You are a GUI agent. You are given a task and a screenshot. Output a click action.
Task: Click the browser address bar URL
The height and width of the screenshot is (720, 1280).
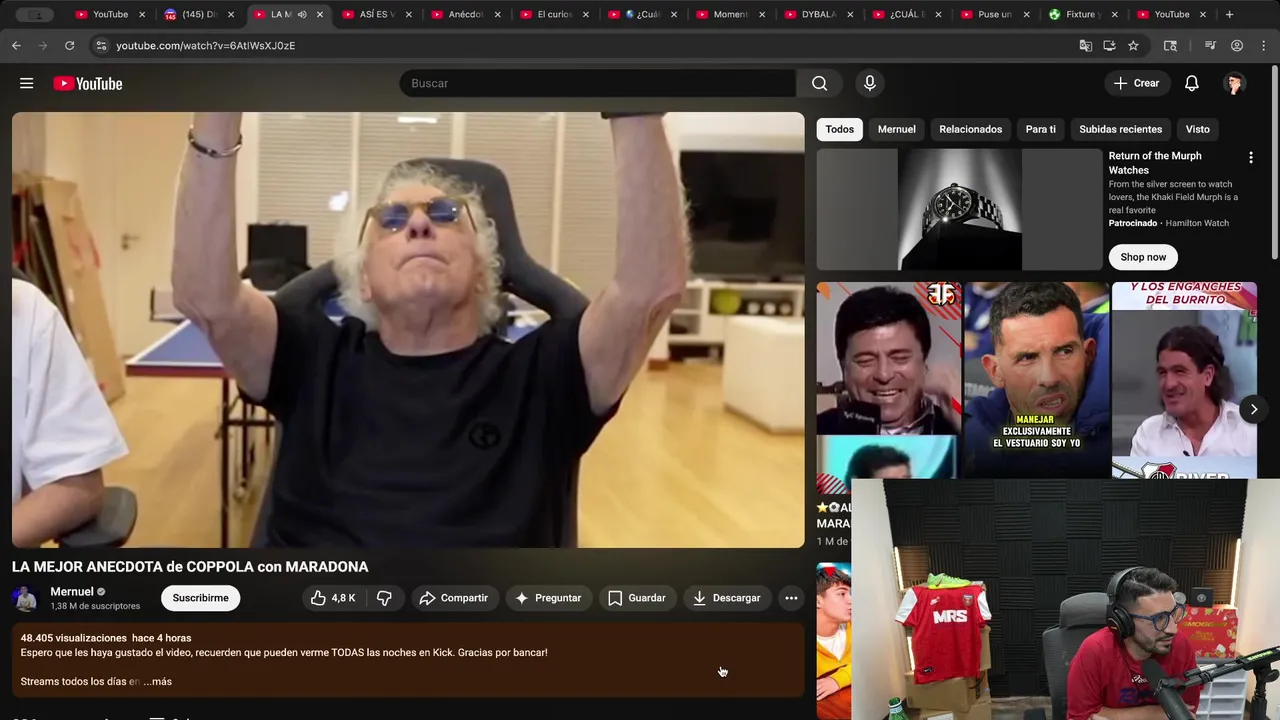[205, 45]
